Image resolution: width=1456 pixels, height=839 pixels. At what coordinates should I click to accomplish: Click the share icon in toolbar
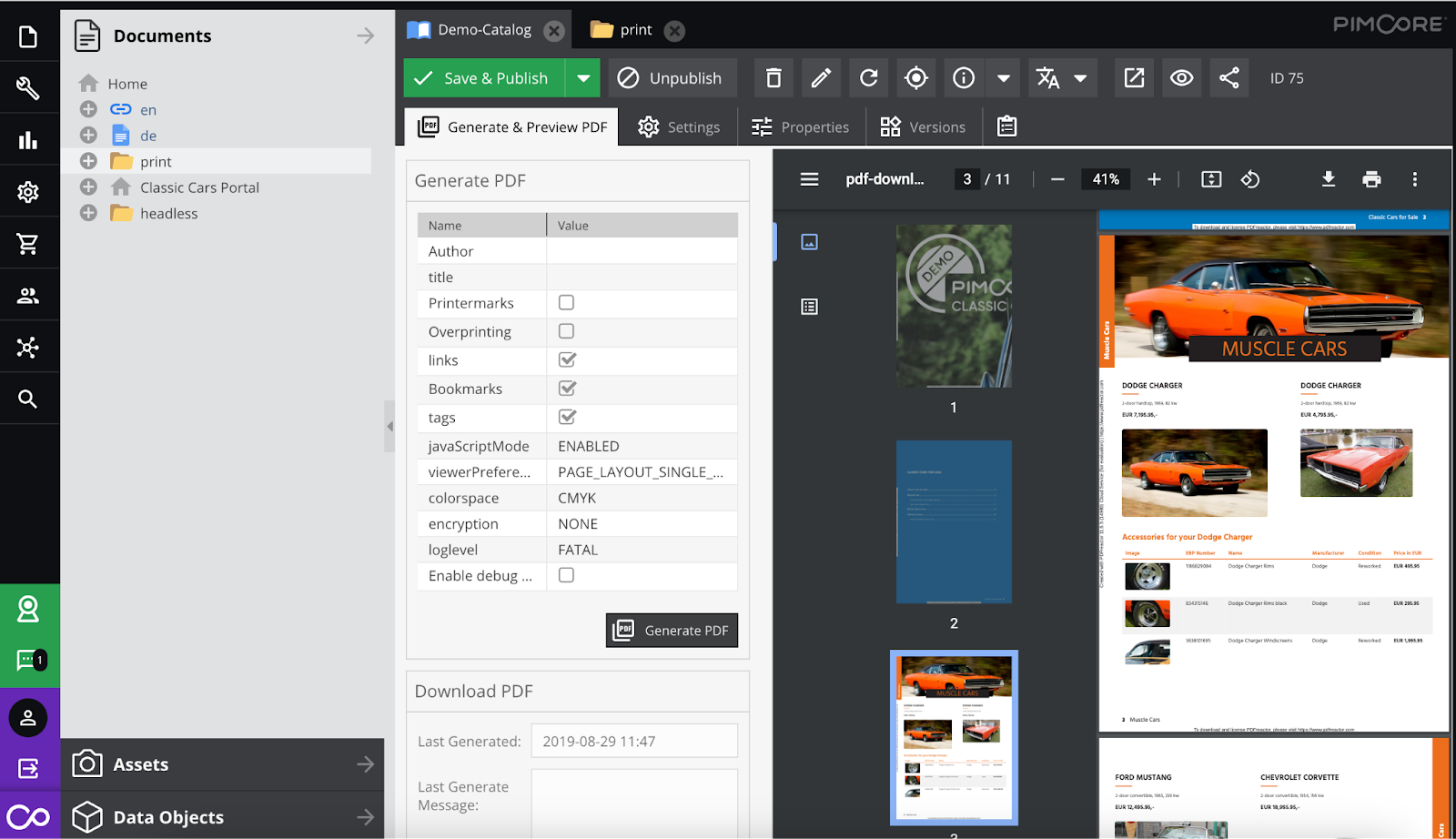click(x=1228, y=78)
